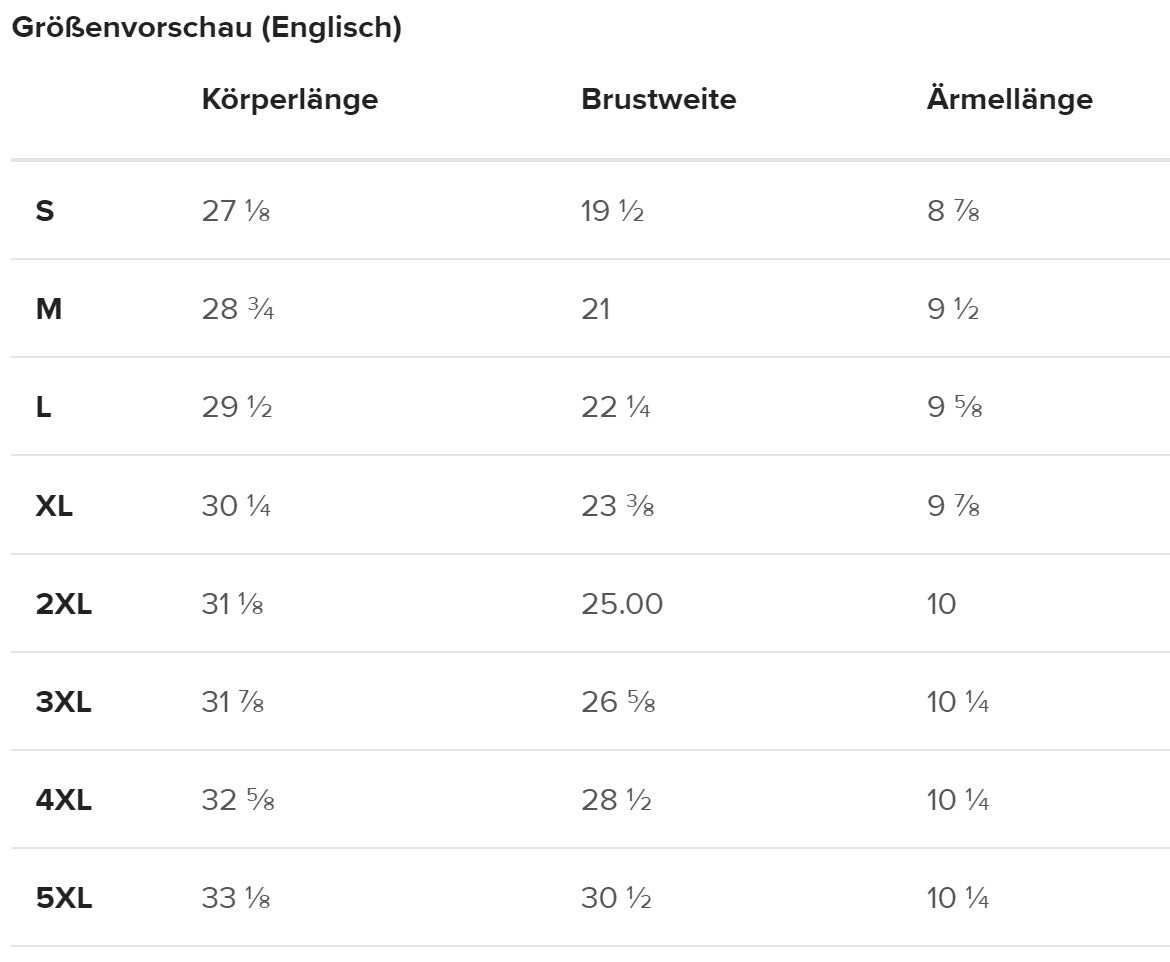Click Brustweite value 21 for M
The width and height of the screenshot is (1170, 962).
(x=595, y=310)
